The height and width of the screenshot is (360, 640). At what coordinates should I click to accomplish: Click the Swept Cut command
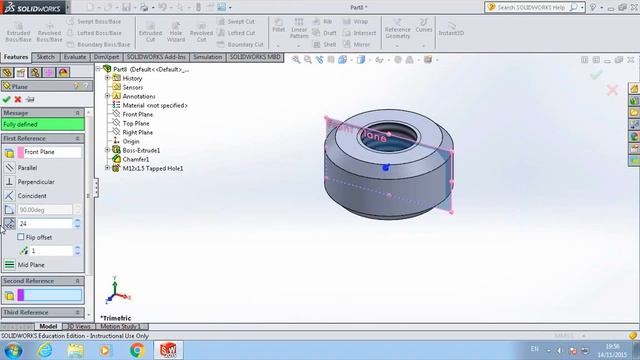pyautogui.click(x=236, y=22)
